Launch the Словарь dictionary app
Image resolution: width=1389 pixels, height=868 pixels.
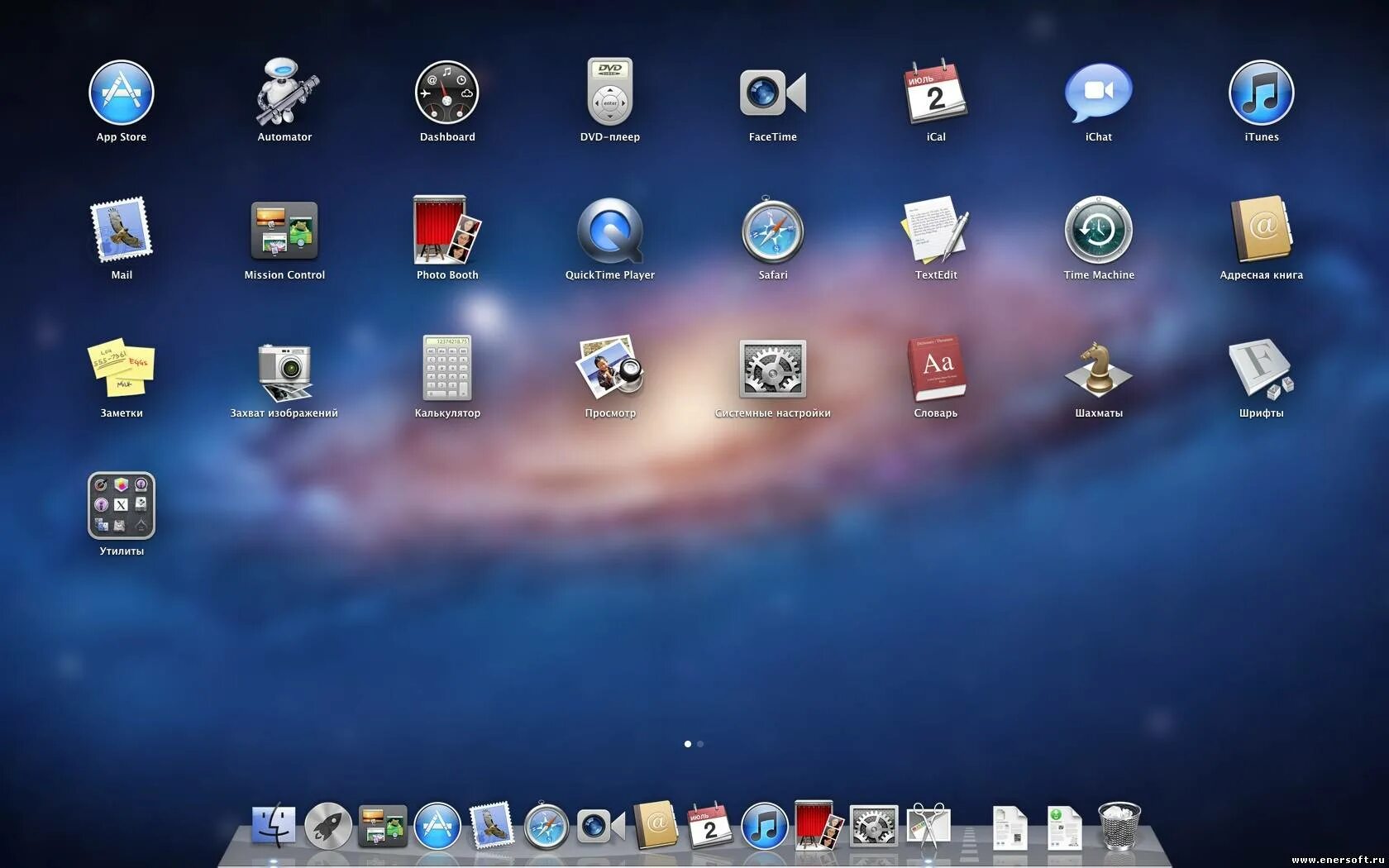(x=936, y=369)
